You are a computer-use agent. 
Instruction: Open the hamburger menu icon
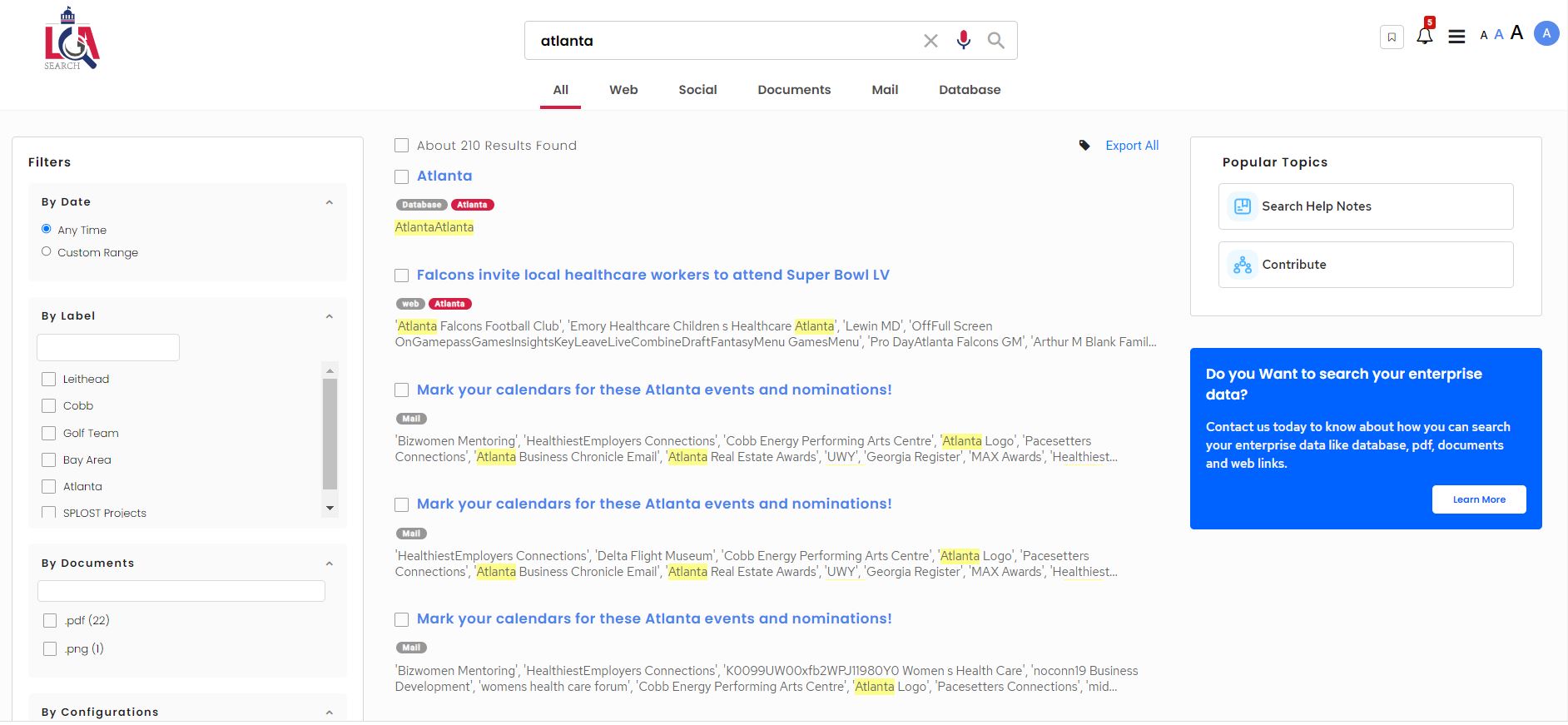1456,37
